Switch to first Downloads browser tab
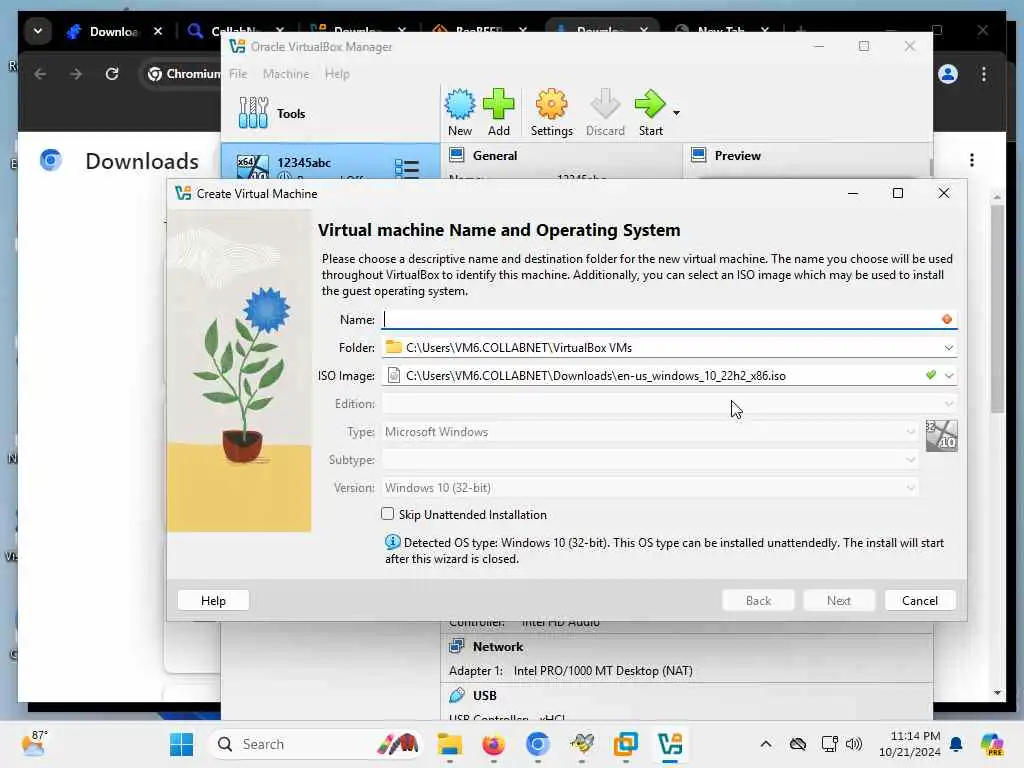Image resolution: width=1024 pixels, height=768 pixels. click(x=114, y=31)
